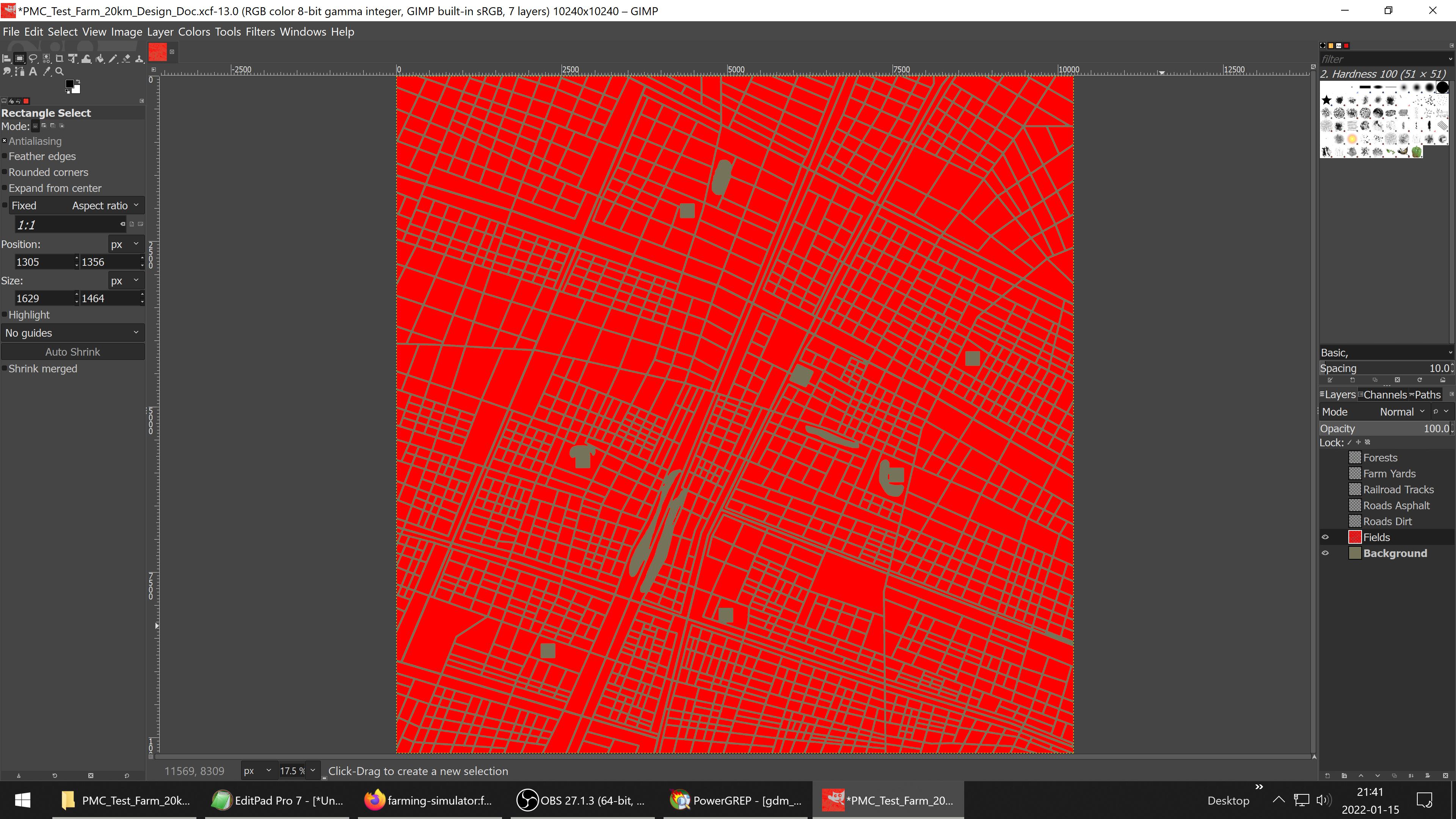This screenshot has width=1456, height=819.
Task: Switch to the Paths tab
Action: 1425,394
